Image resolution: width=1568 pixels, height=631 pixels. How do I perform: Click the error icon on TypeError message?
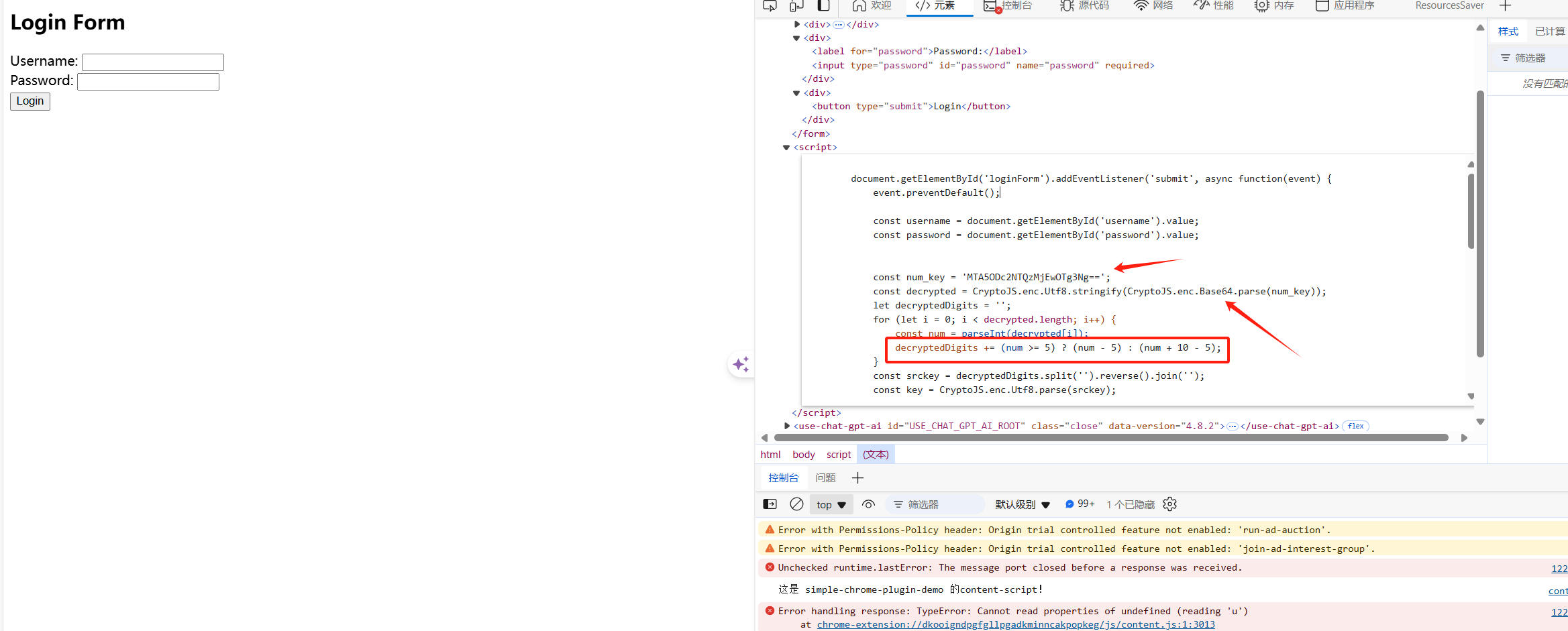[x=770, y=611]
